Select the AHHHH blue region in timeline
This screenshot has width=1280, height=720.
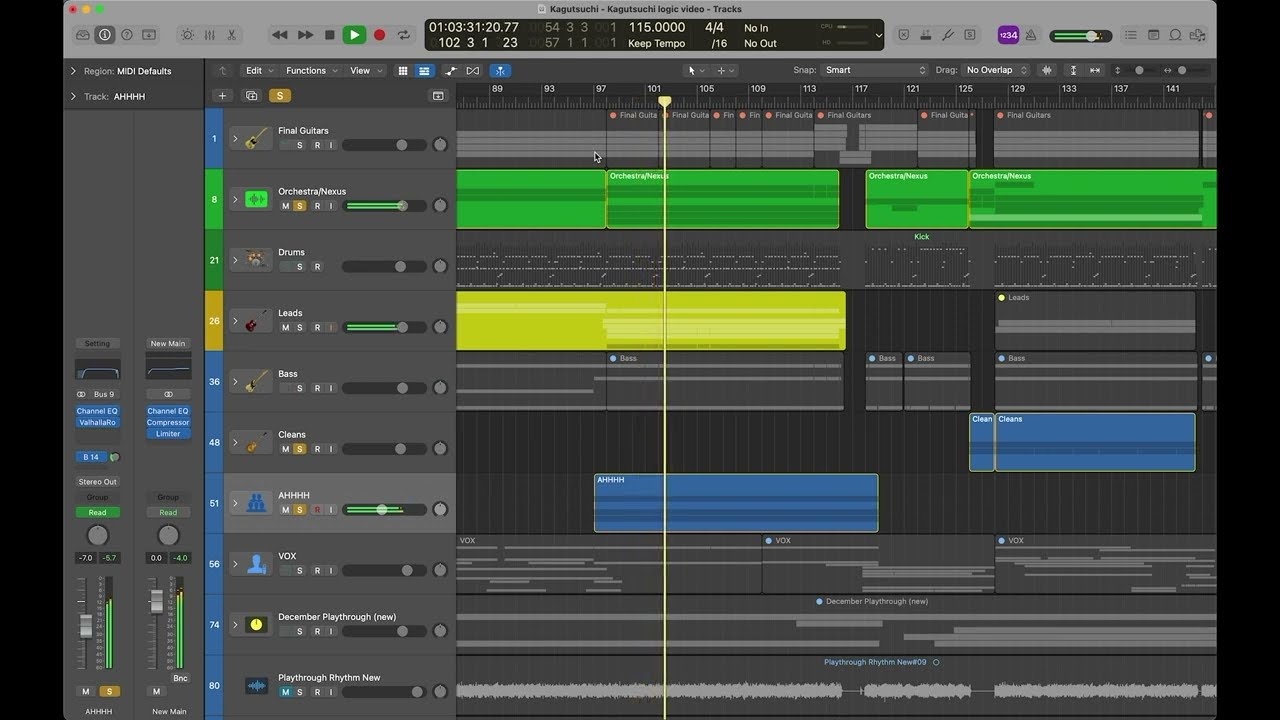tap(736, 503)
